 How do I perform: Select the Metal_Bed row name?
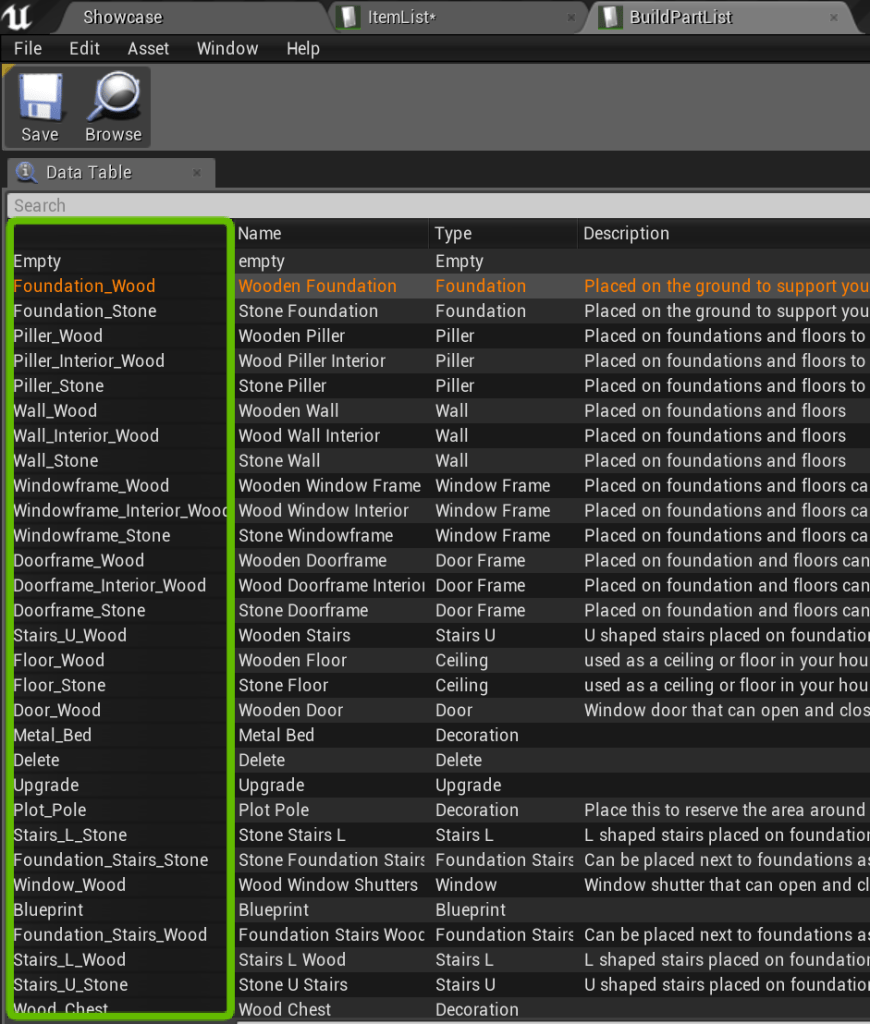pos(52,735)
